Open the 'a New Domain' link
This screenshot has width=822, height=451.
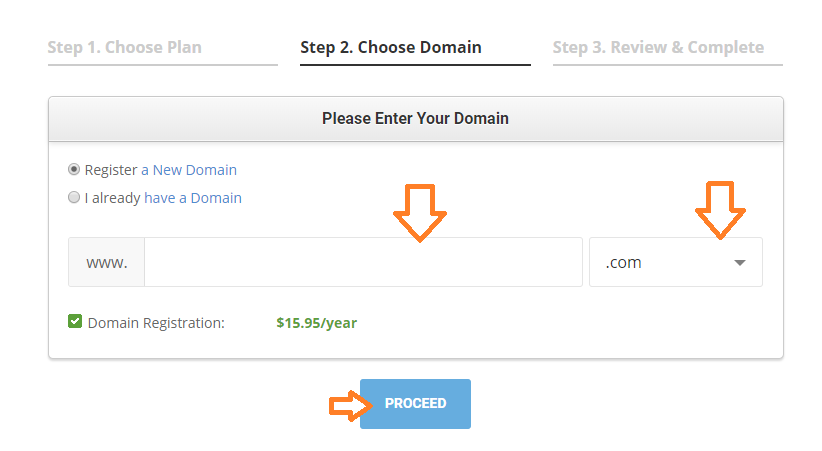(189, 170)
